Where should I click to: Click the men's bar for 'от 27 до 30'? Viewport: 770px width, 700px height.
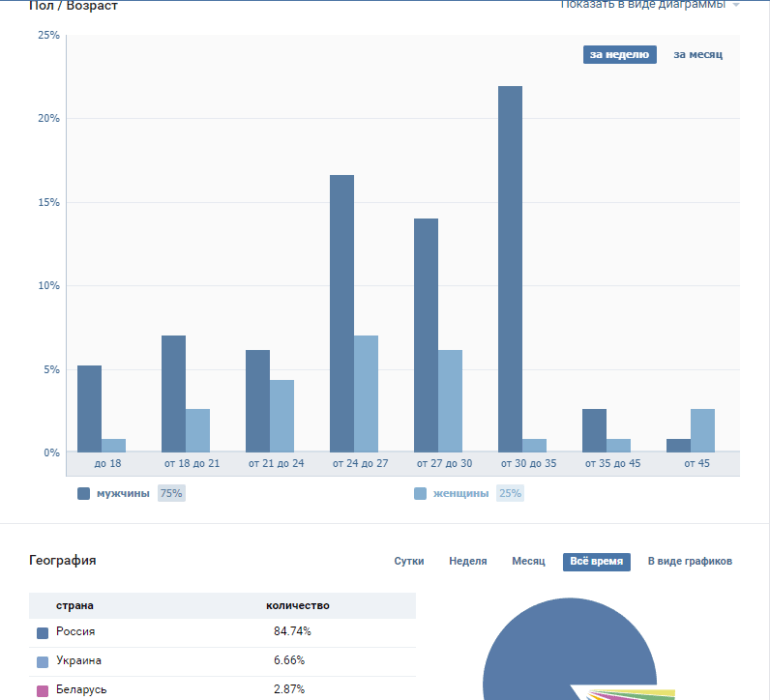426,336
